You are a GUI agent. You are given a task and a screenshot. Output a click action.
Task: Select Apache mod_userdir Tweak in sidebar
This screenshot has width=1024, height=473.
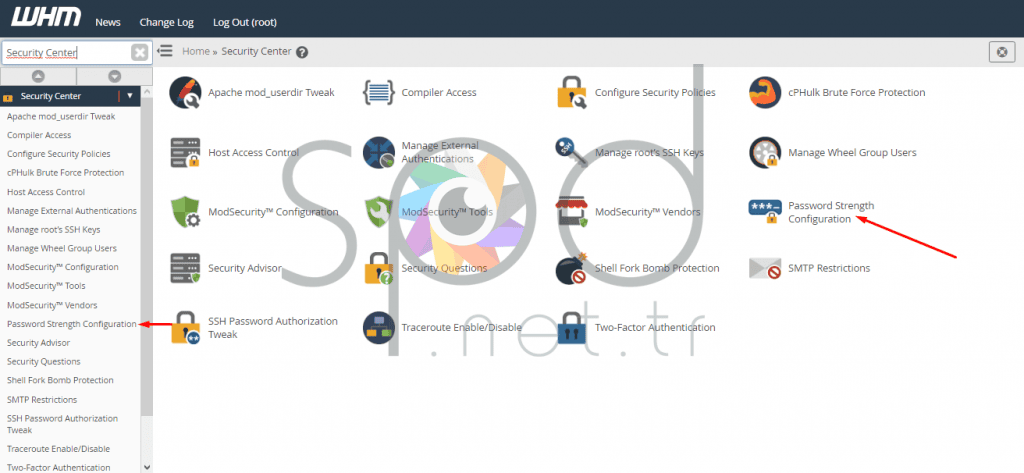click(x=61, y=116)
